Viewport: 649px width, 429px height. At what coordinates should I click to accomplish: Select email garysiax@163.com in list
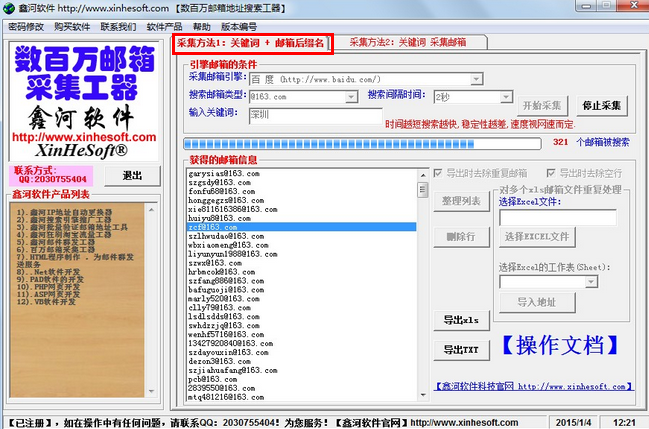pyautogui.click(x=224, y=174)
